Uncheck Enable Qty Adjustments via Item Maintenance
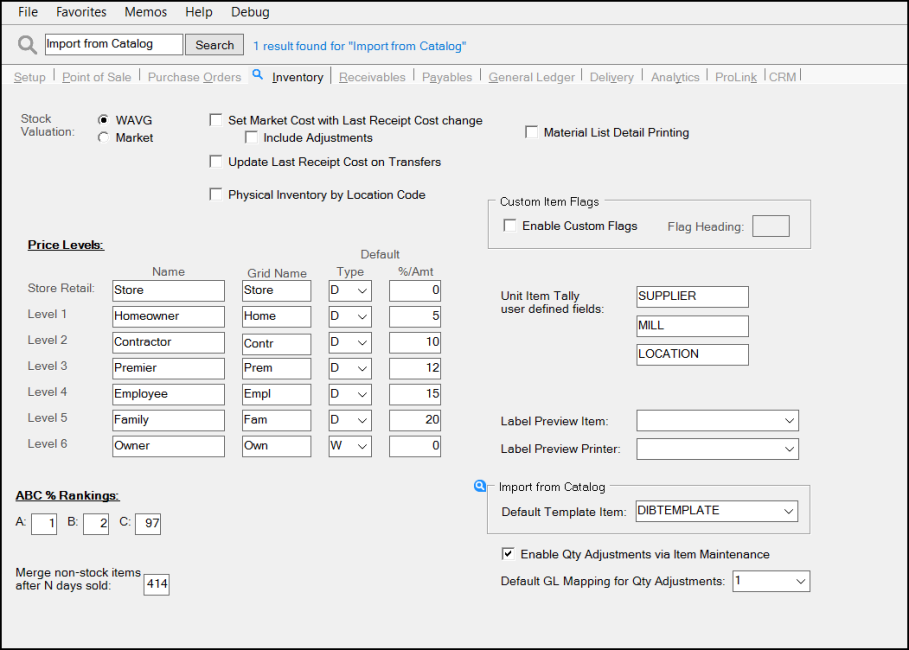909x650 pixels. [508, 554]
